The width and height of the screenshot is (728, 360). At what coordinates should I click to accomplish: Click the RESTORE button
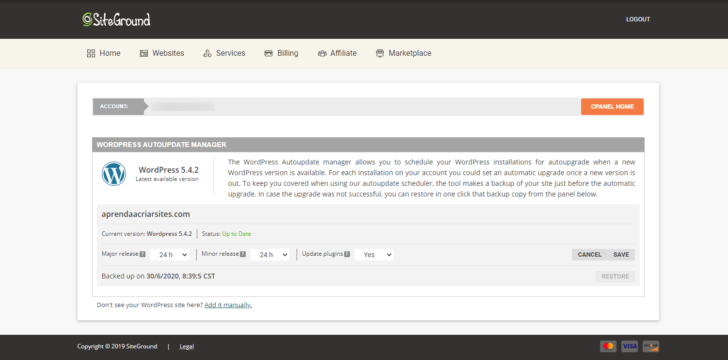point(615,276)
